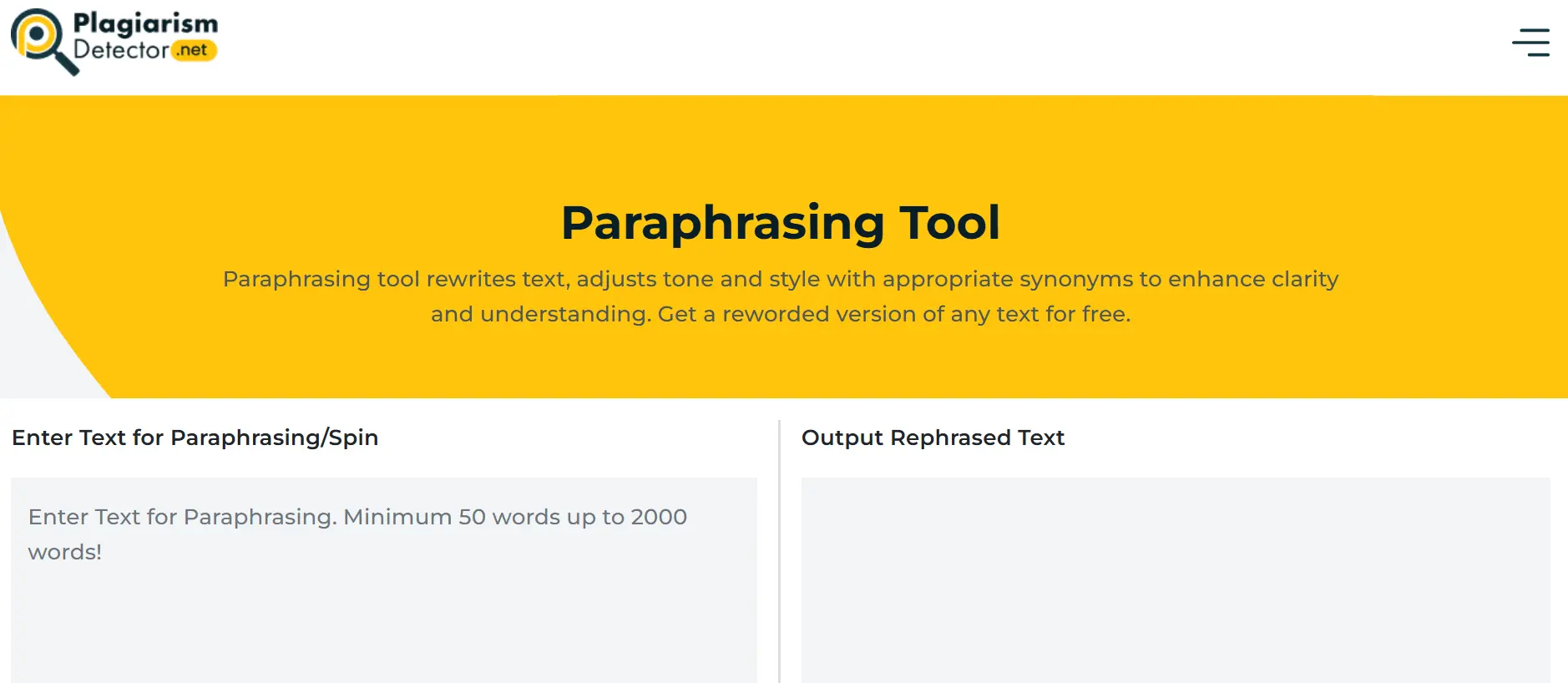Click the divider between input and output panels
Image resolution: width=1568 pixels, height=683 pixels.
[779, 543]
